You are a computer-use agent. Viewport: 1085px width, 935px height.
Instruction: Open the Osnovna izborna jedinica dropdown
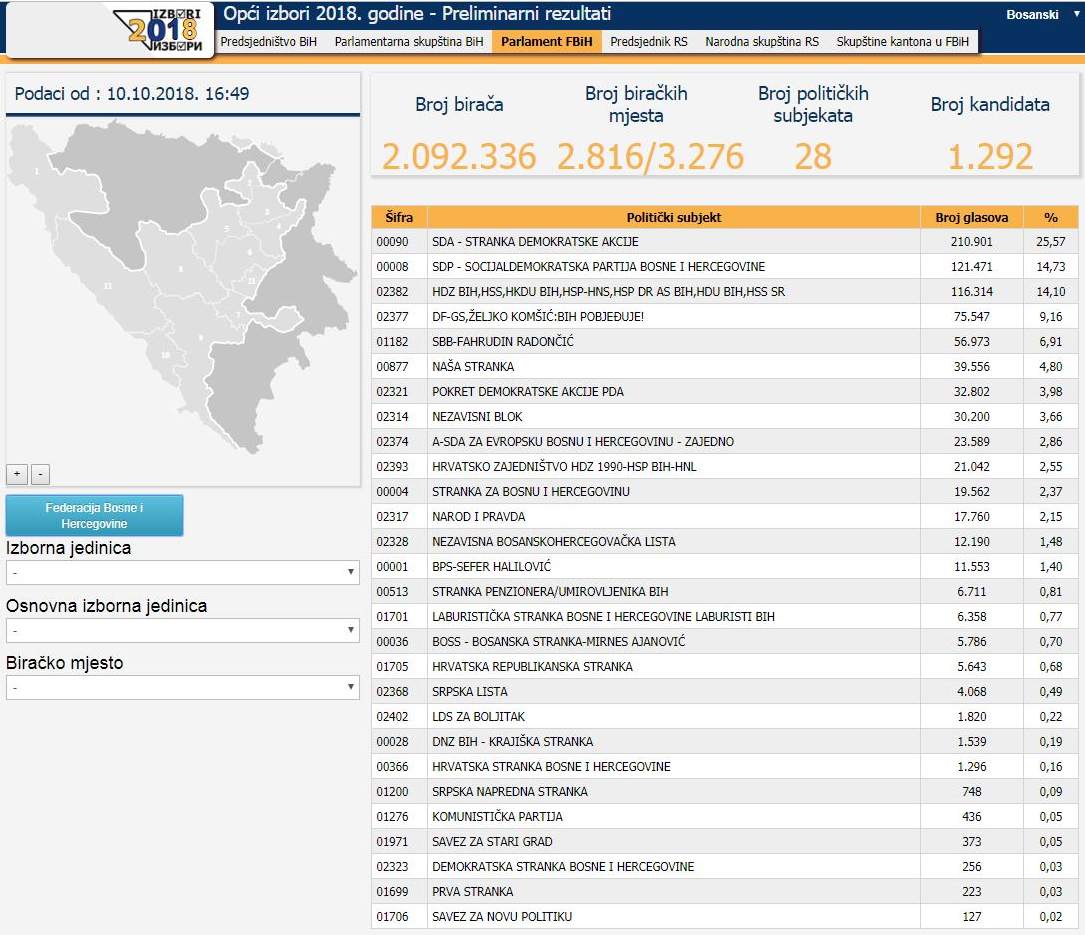183,630
